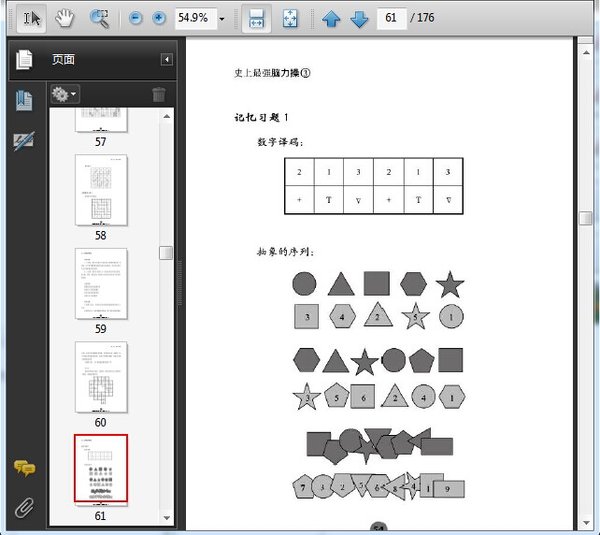The width and height of the screenshot is (600, 535).
Task: Click the zoom in plus button
Action: click(159, 19)
